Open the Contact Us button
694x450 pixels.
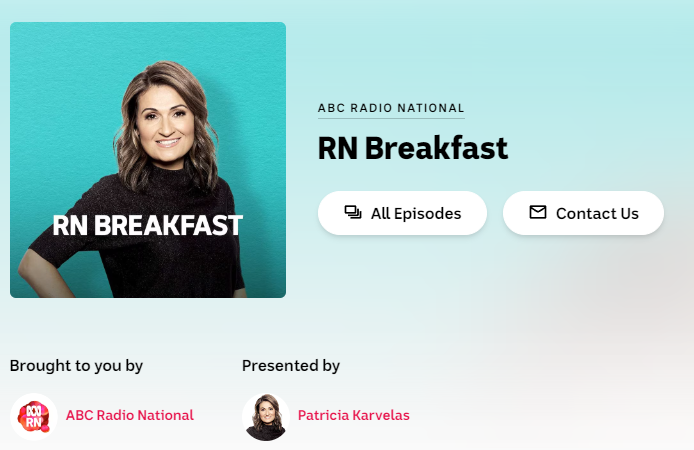(583, 213)
